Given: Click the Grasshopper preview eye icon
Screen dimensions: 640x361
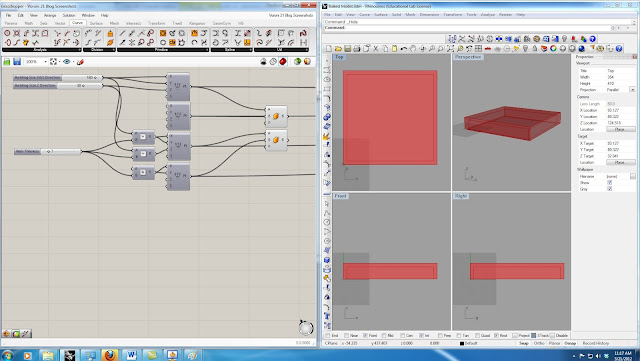Looking at the screenshot, I should click(x=67, y=62).
